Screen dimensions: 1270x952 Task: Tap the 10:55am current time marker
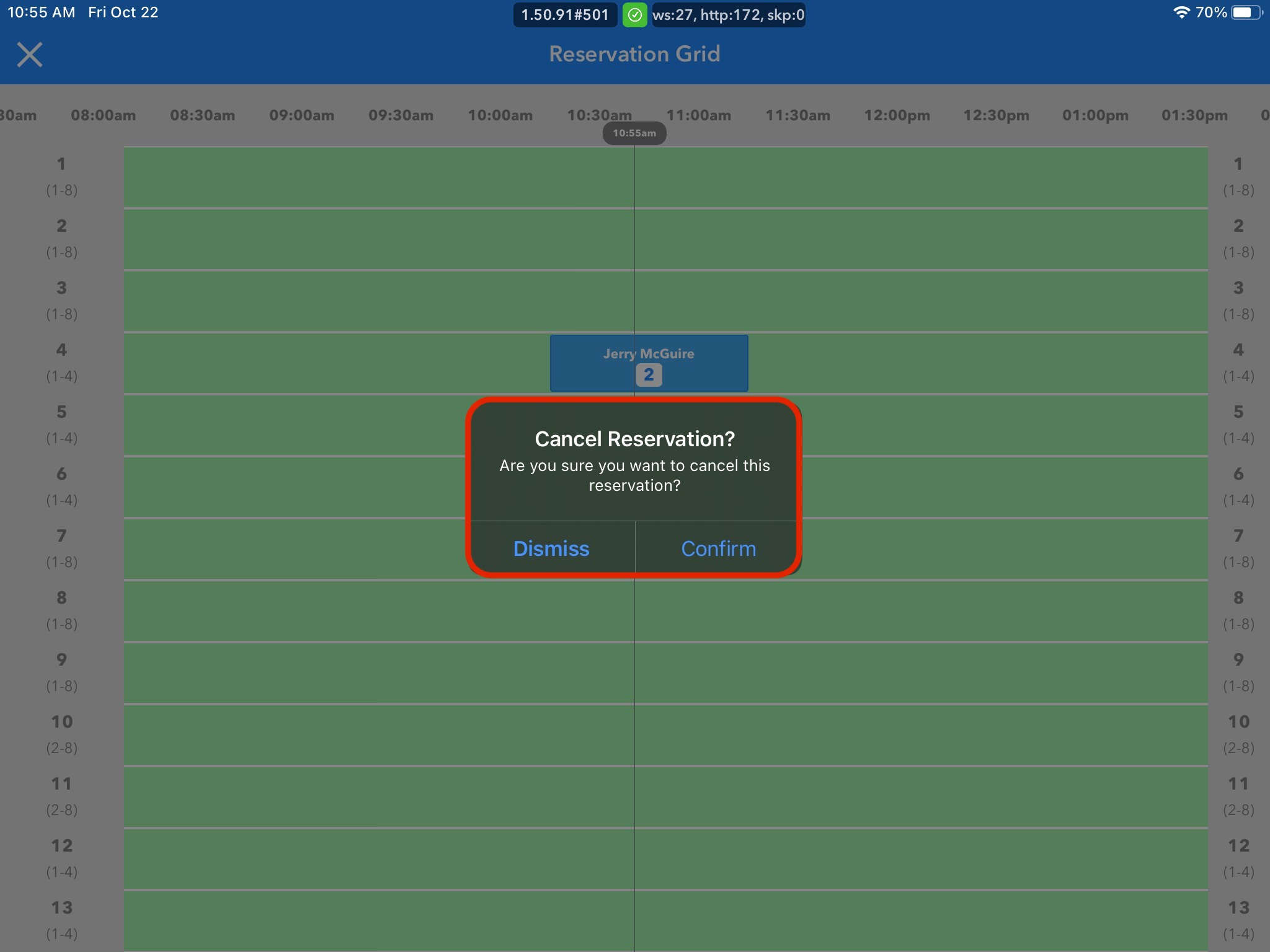coord(634,133)
